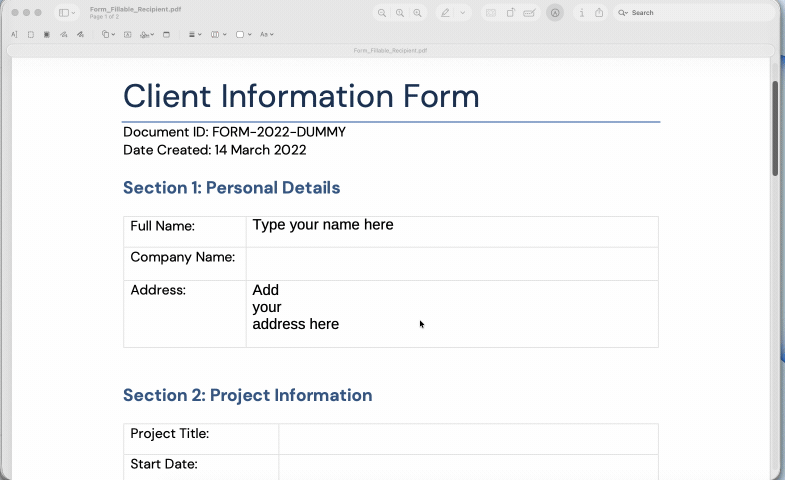Click the vertical scrollbar thumb
785x480 pixels.
pos(775,128)
